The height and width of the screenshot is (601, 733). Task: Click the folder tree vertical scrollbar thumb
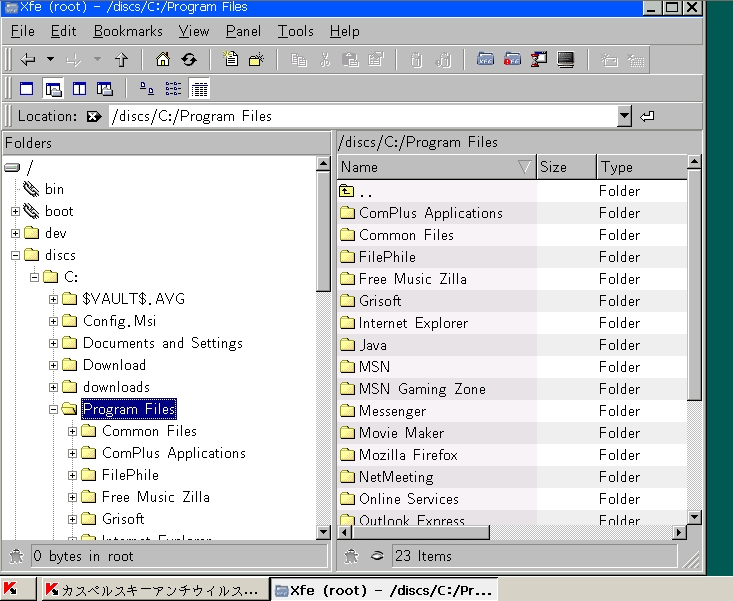[x=323, y=231]
